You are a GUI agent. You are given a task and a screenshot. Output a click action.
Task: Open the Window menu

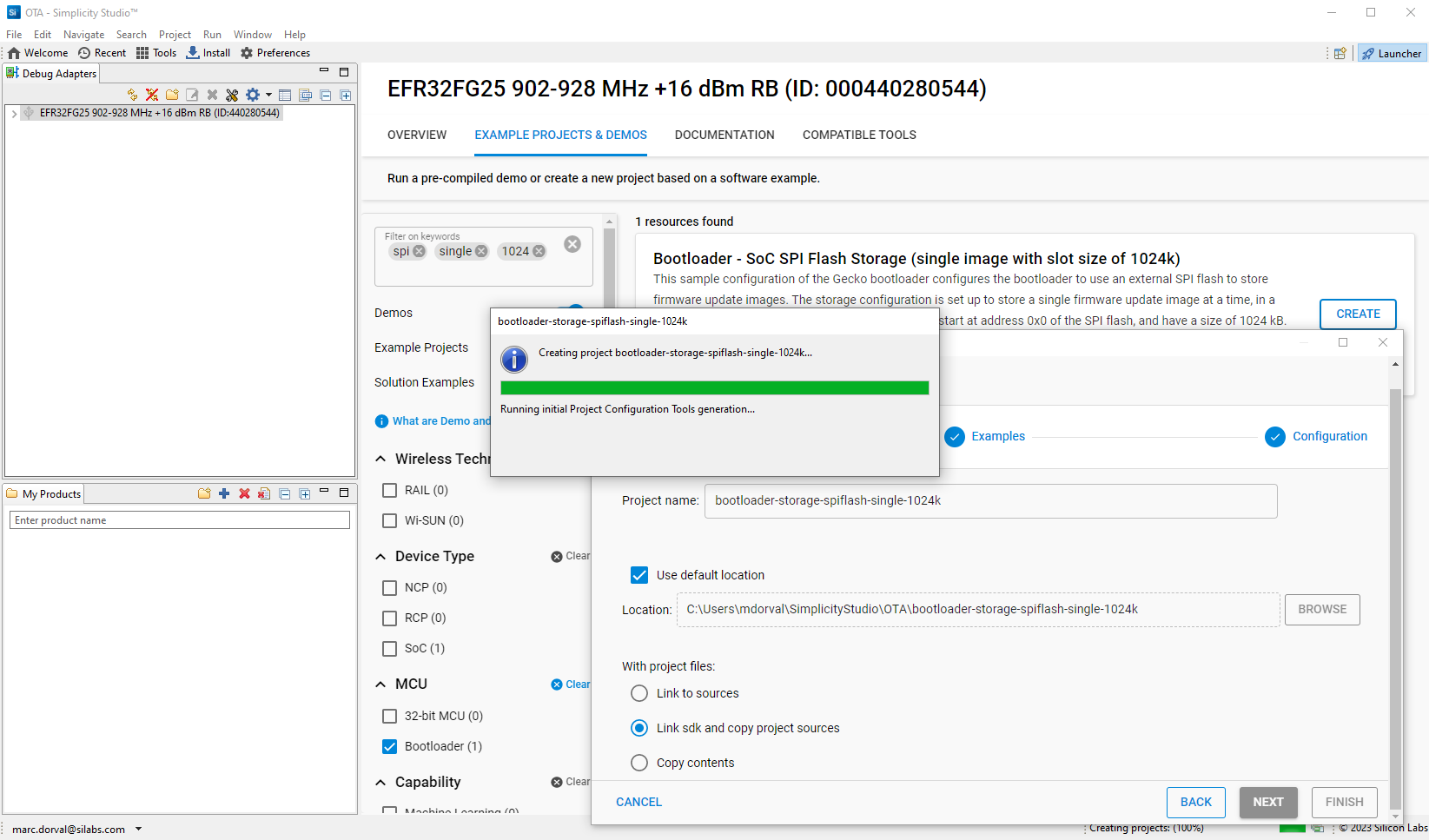pyautogui.click(x=252, y=35)
